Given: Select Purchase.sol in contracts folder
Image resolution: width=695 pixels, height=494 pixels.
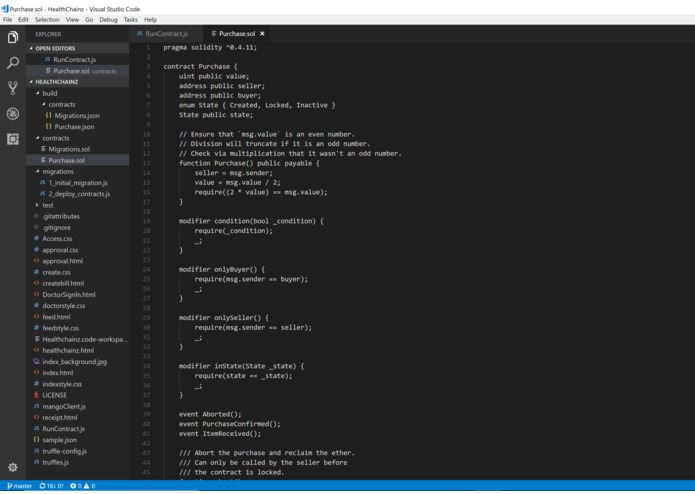Looking at the screenshot, I should (78, 160).
